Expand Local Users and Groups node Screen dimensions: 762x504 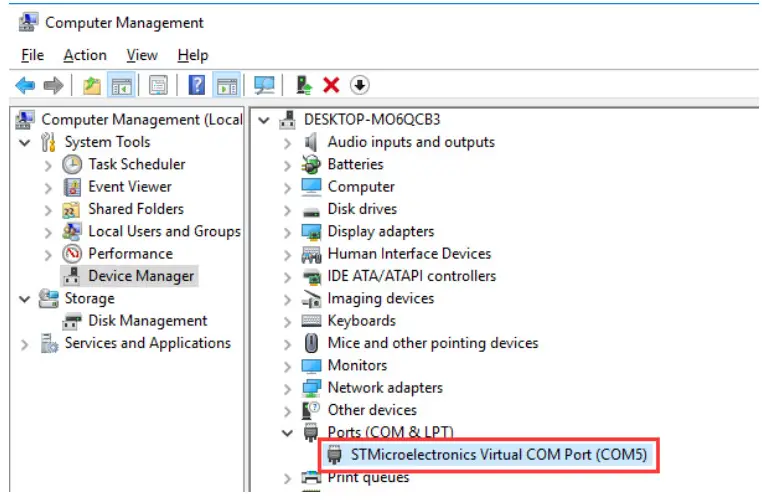click(48, 233)
